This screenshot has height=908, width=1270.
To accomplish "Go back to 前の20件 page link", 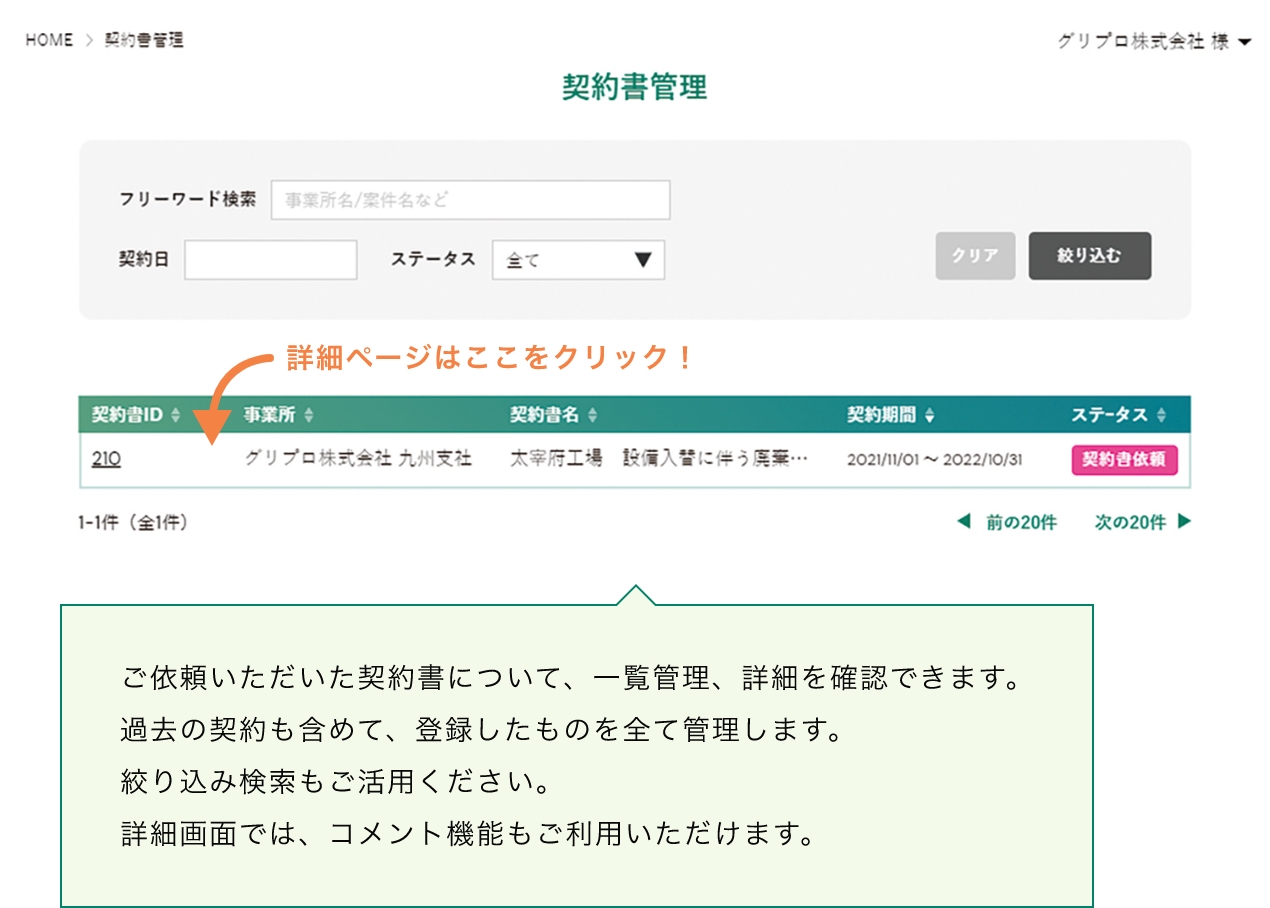I will [x=1020, y=522].
